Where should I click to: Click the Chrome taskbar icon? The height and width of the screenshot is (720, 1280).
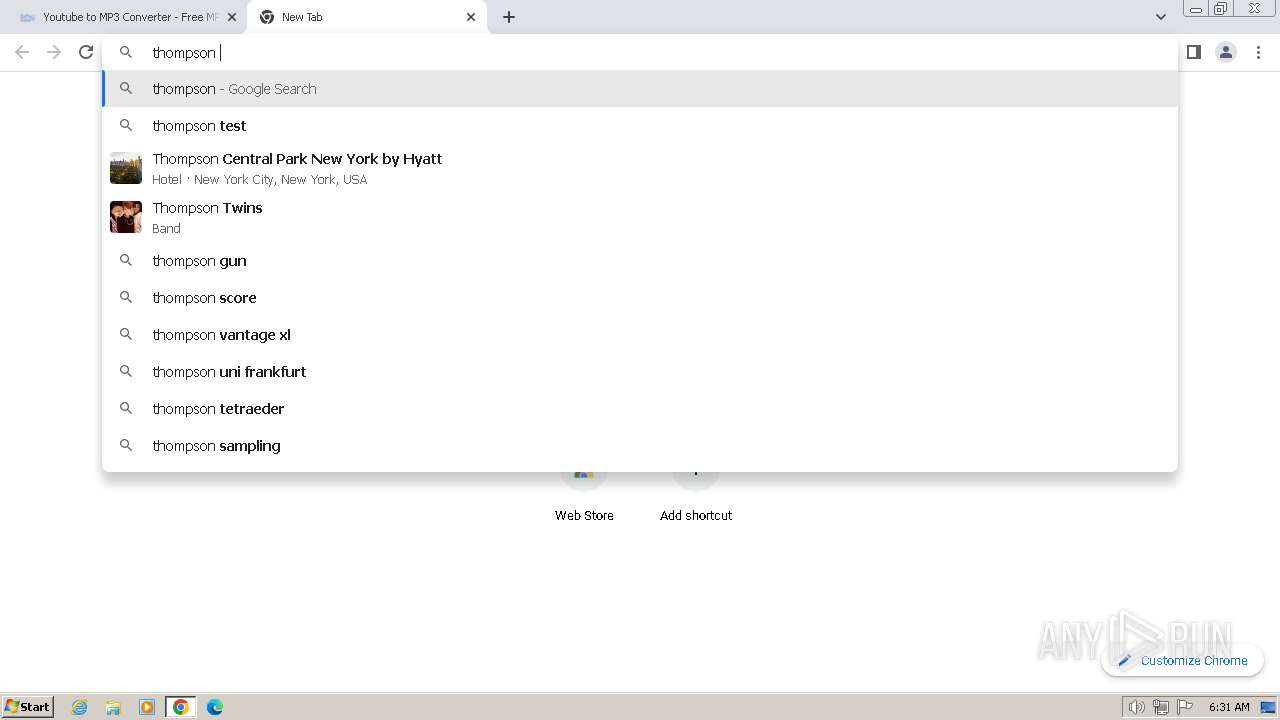click(x=181, y=707)
